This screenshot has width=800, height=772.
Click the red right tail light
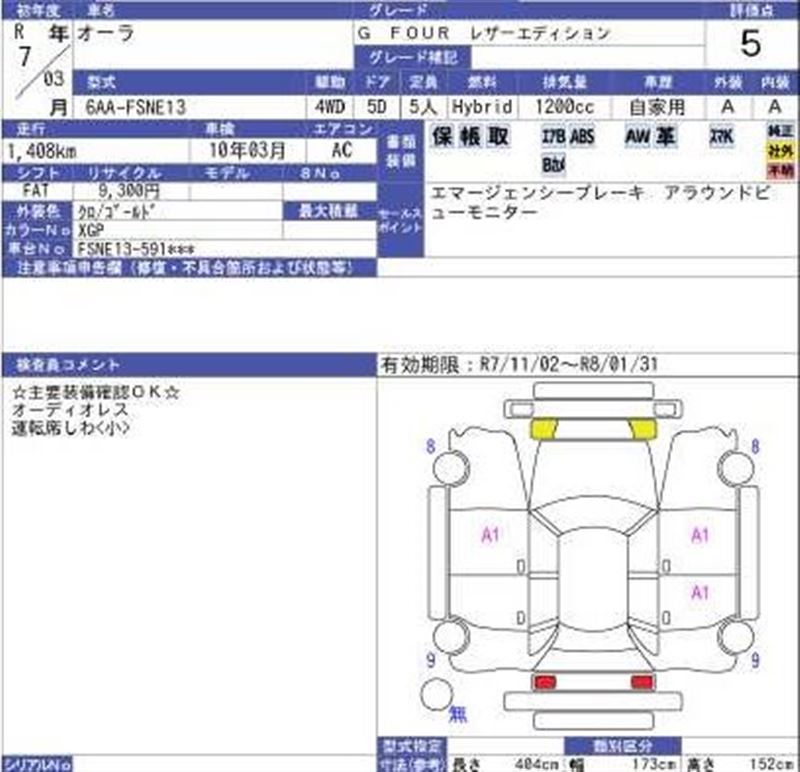(642, 682)
